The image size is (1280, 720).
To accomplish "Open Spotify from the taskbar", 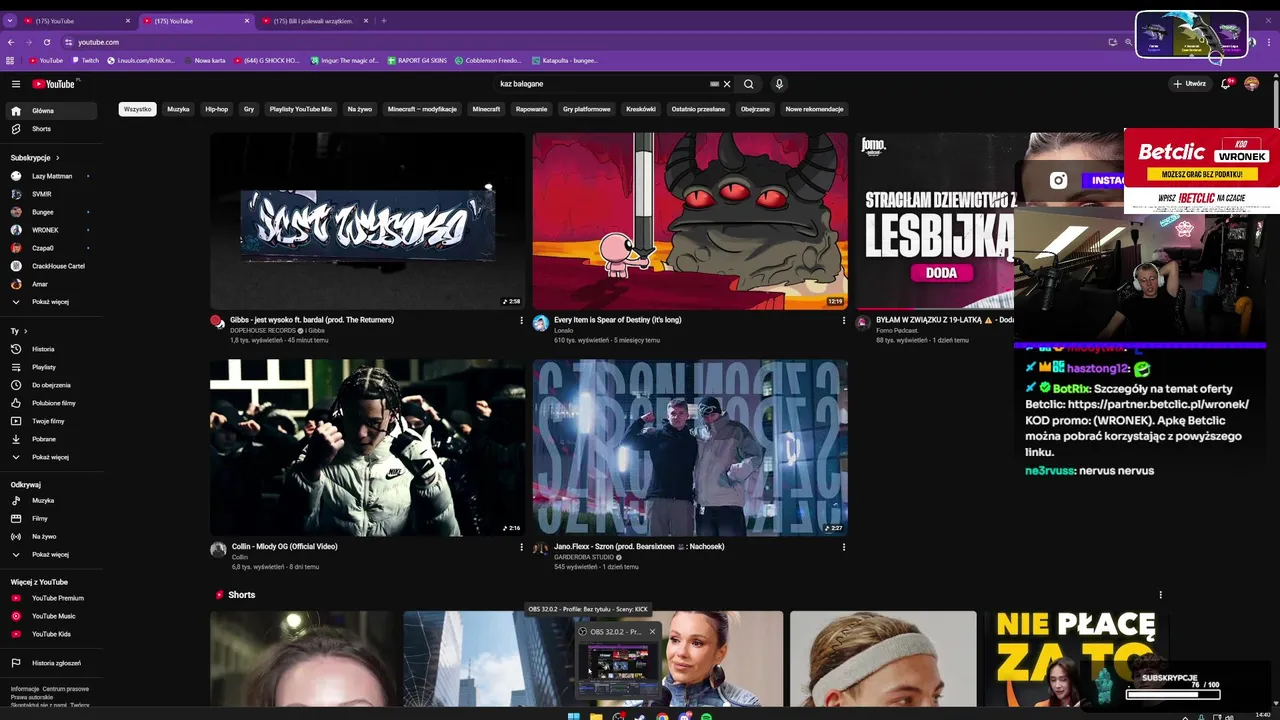I will tap(706, 716).
